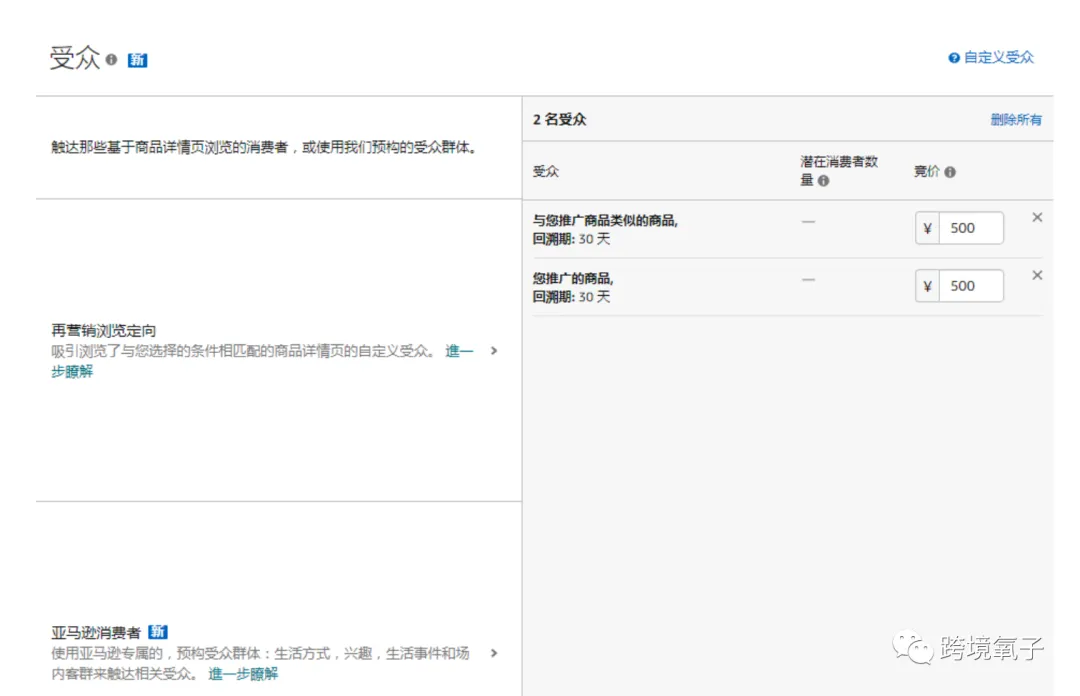Select 再营销浏览定向 heading
The height and width of the screenshot is (696, 1080).
103,331
